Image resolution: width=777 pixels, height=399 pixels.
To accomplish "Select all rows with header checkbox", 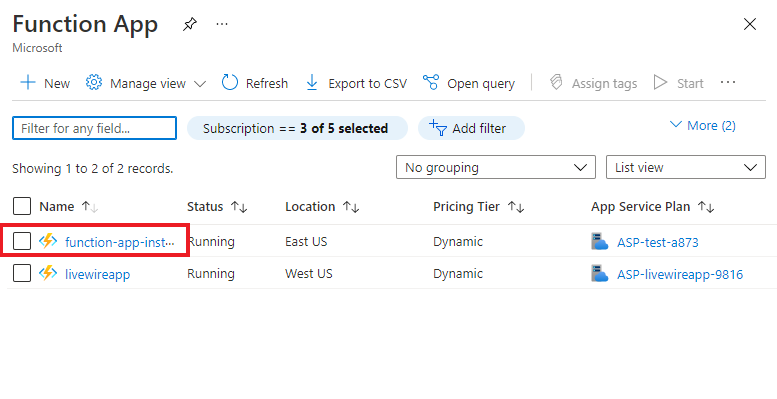I will tap(22, 206).
